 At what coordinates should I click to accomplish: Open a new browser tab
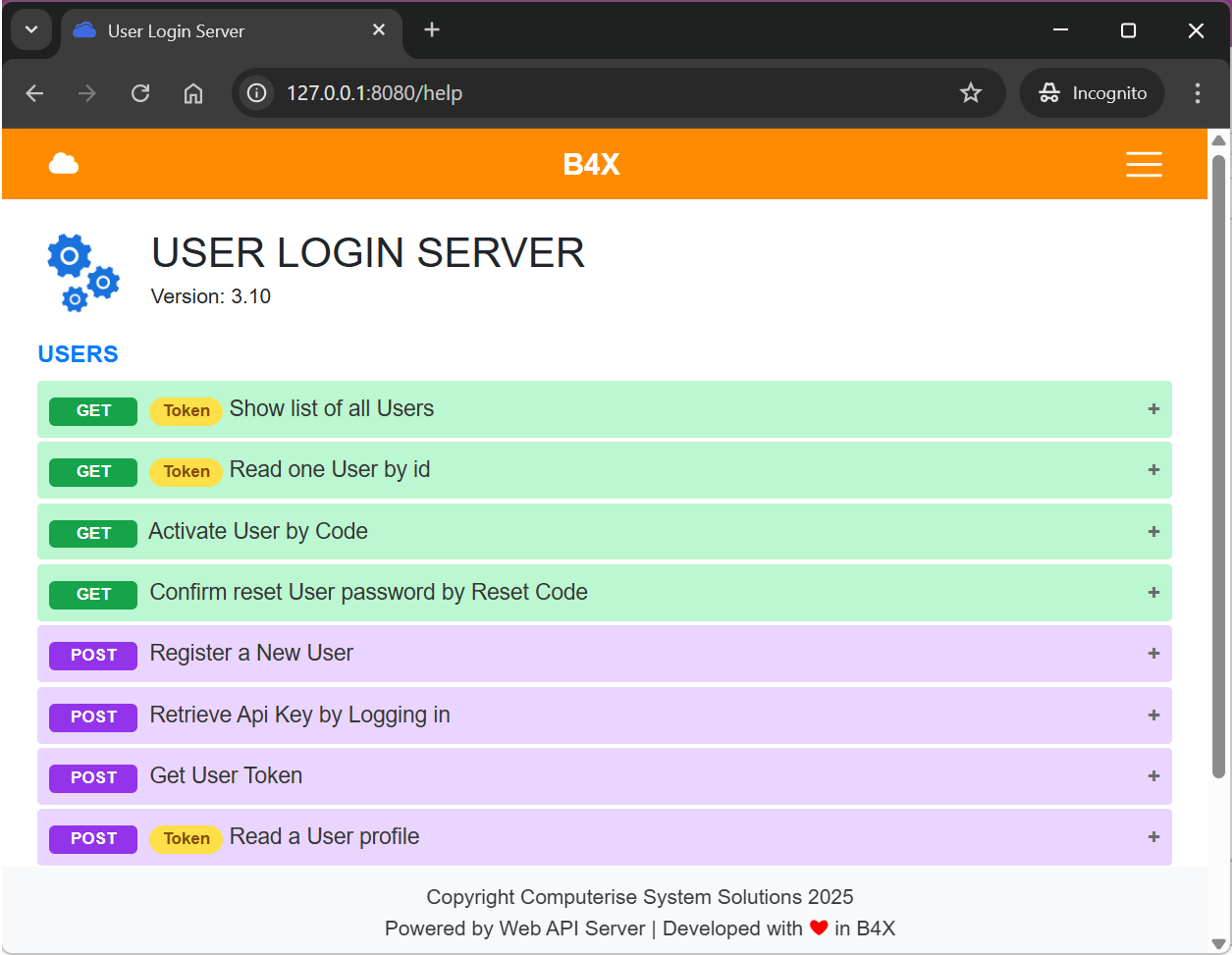432,30
